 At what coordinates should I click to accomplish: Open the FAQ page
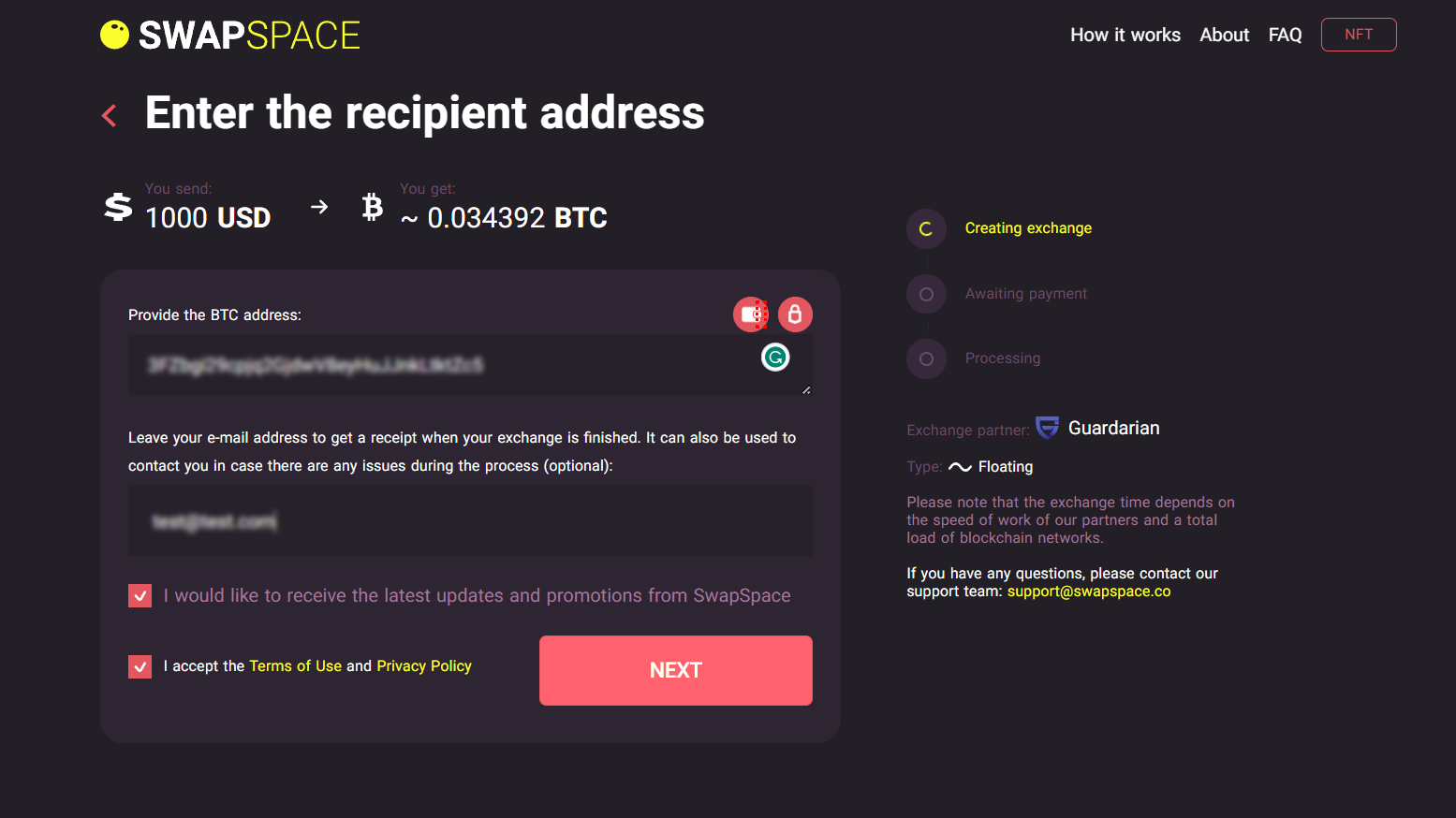pos(1285,35)
